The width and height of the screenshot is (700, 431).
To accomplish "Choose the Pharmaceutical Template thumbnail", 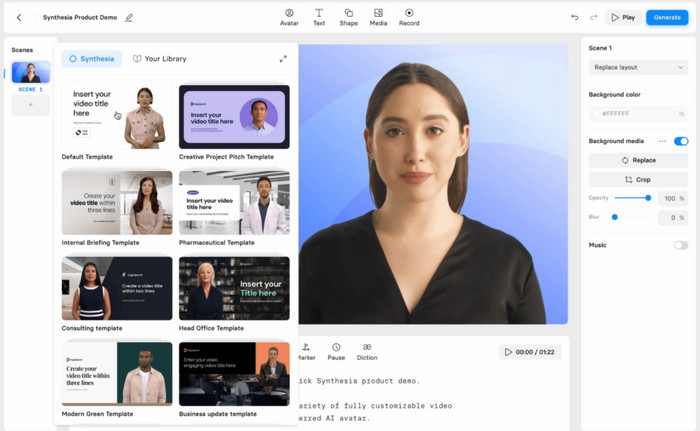I will click(x=234, y=202).
